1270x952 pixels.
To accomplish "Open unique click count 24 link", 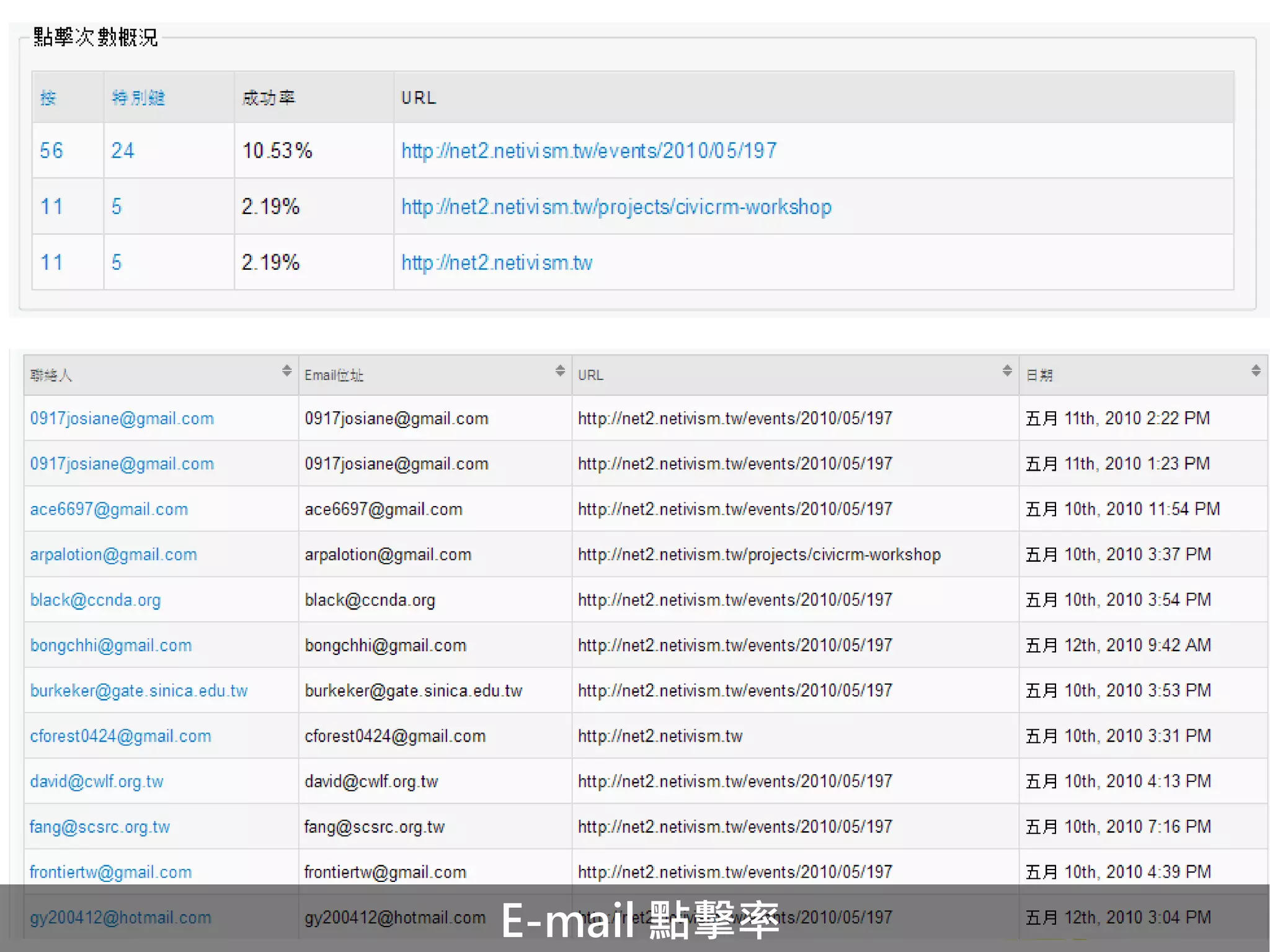I will (123, 150).
